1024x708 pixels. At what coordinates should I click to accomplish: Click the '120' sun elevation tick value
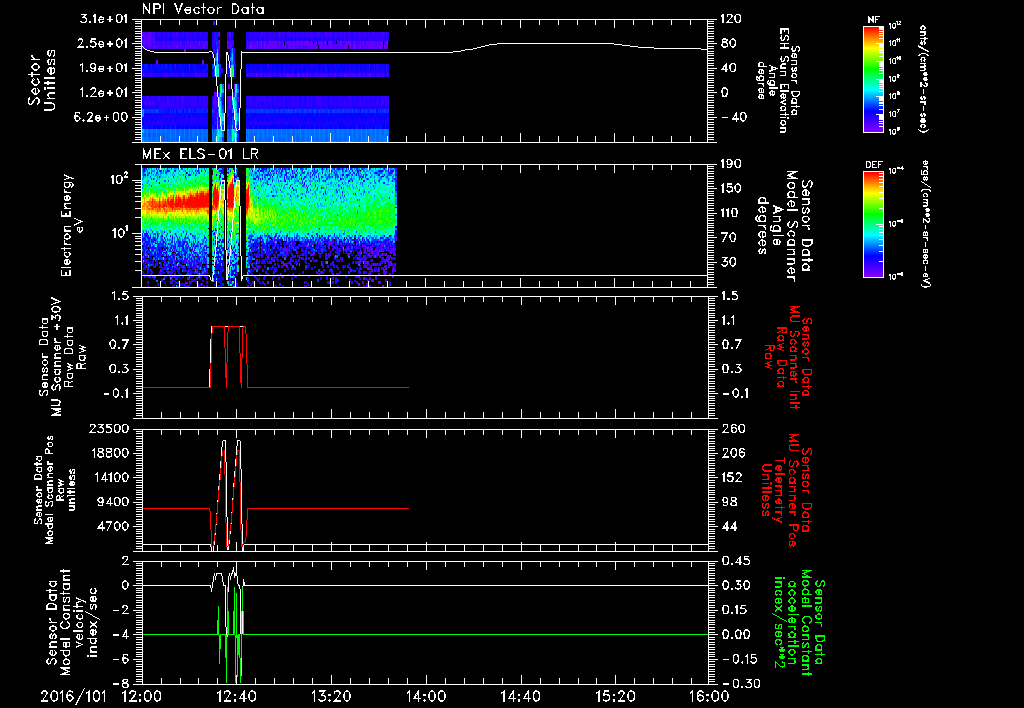732,19
